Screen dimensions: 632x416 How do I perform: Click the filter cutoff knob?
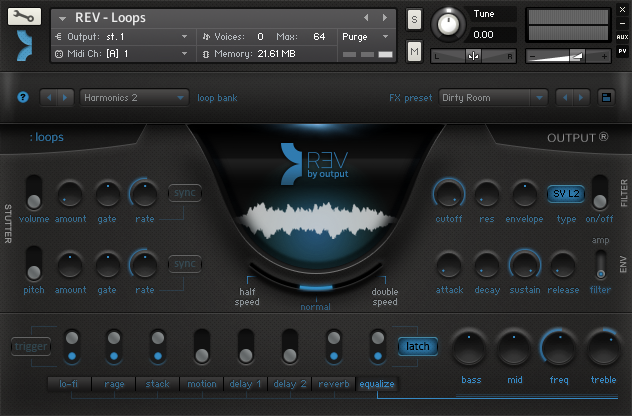449,194
